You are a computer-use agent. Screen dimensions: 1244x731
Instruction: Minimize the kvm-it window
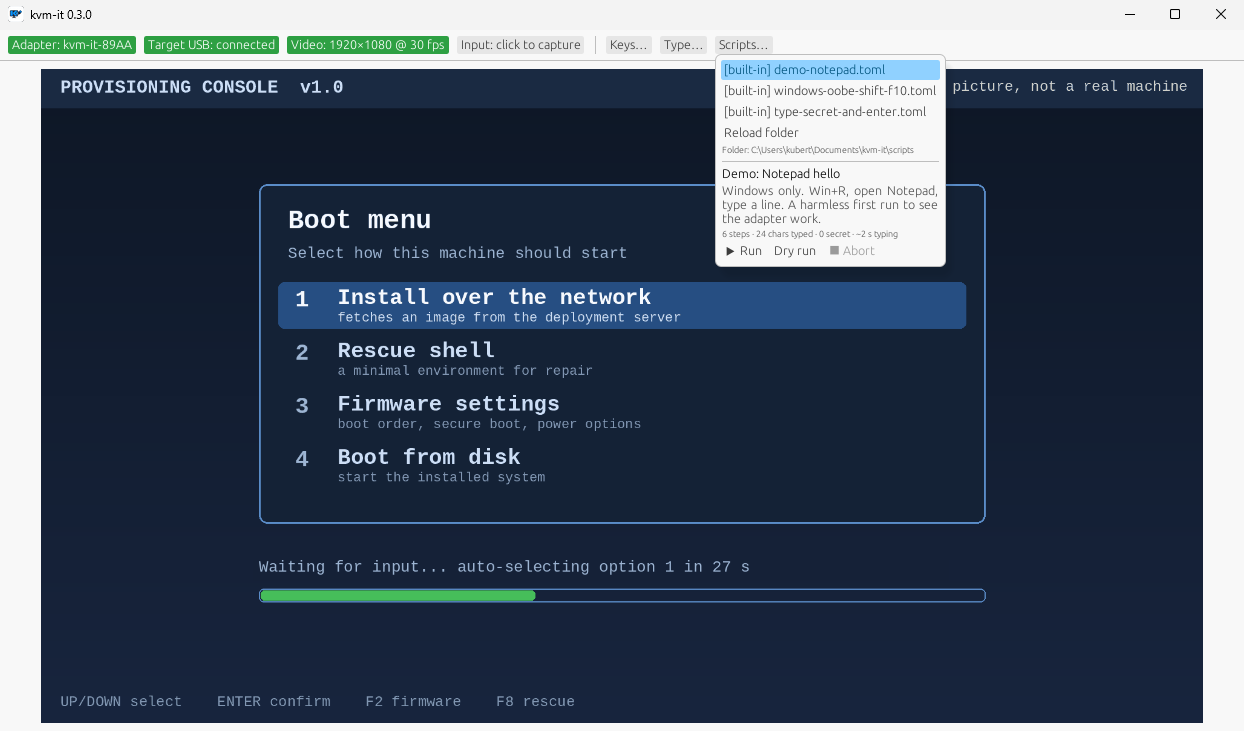pyautogui.click(x=1130, y=14)
